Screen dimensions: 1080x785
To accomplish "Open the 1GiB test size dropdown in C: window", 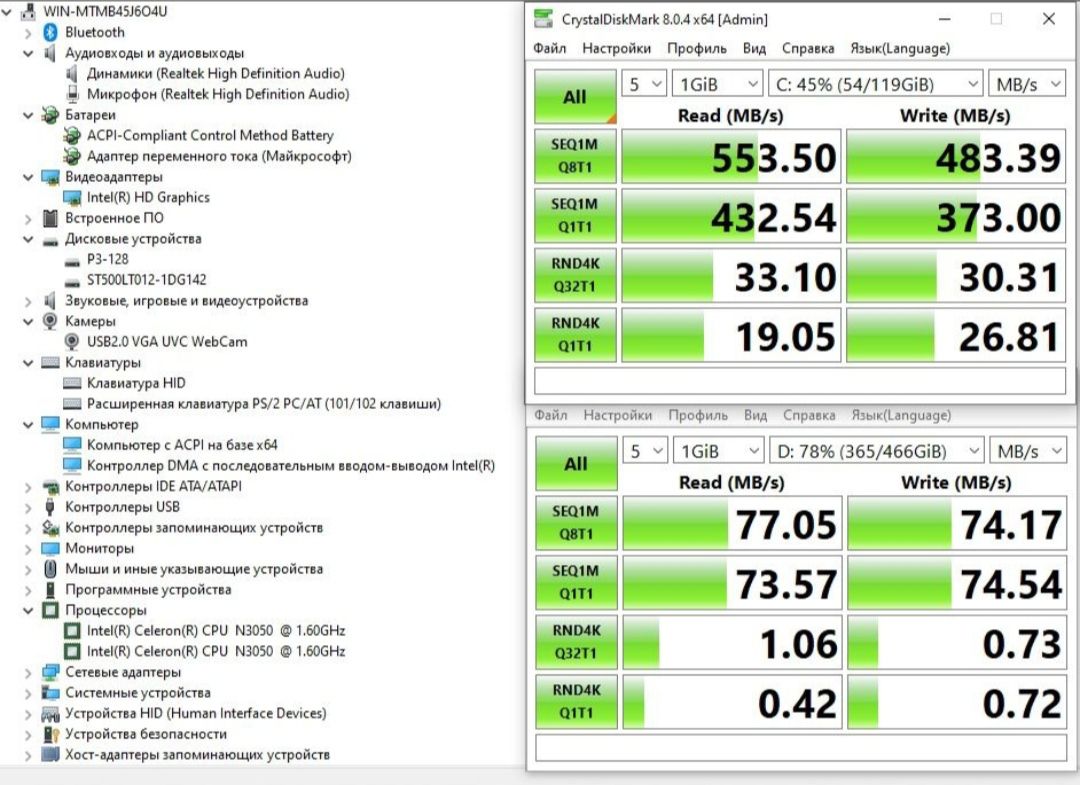I will point(718,84).
